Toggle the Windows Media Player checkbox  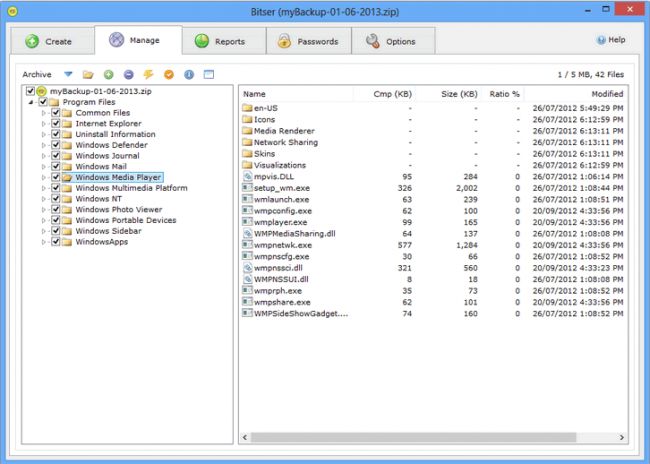pyautogui.click(x=56, y=177)
